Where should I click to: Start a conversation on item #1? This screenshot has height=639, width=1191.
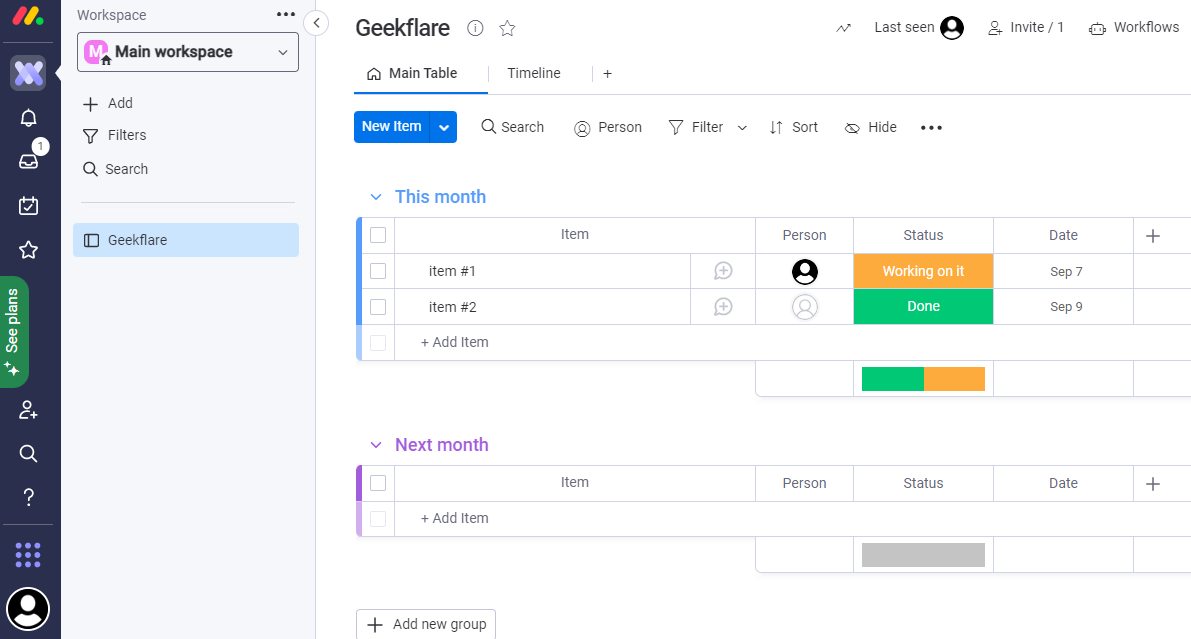[x=723, y=271]
